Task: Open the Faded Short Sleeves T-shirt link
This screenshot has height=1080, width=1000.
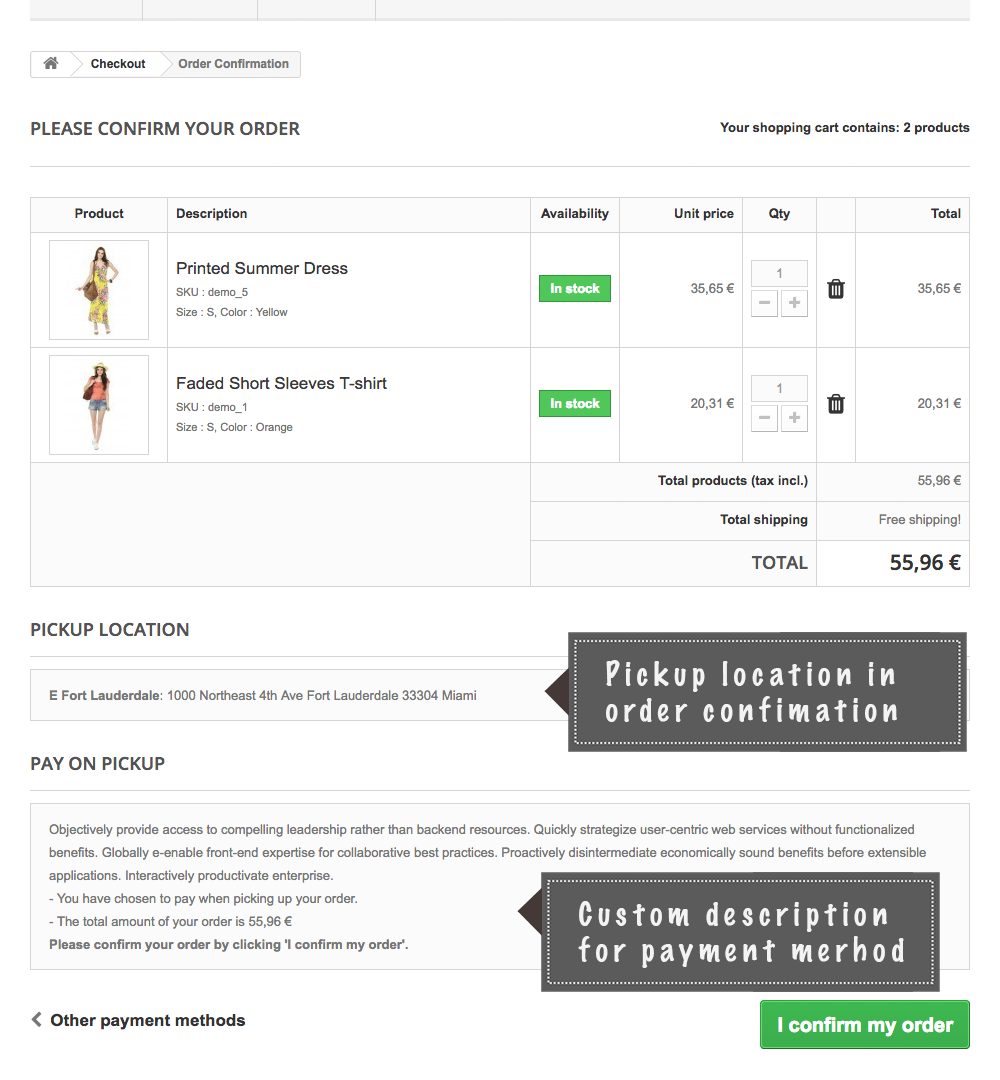Action: coord(281,383)
